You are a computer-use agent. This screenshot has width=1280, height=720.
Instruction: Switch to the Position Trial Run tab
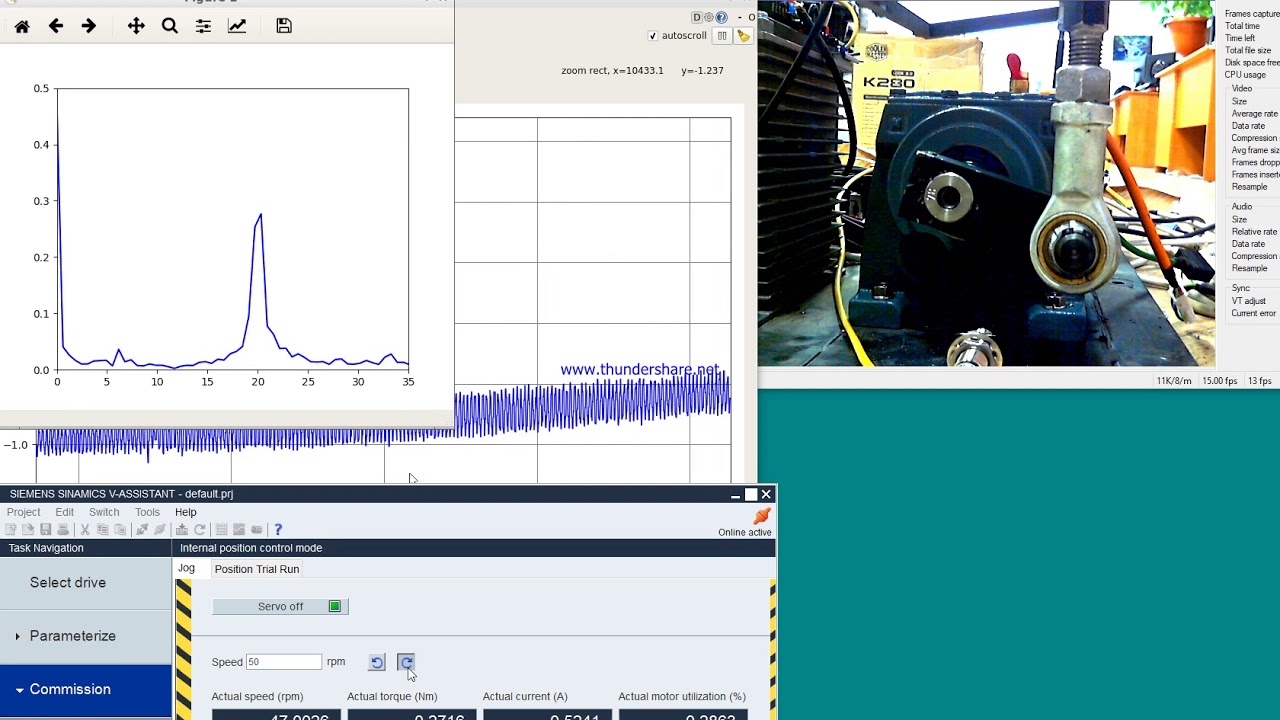(x=257, y=569)
